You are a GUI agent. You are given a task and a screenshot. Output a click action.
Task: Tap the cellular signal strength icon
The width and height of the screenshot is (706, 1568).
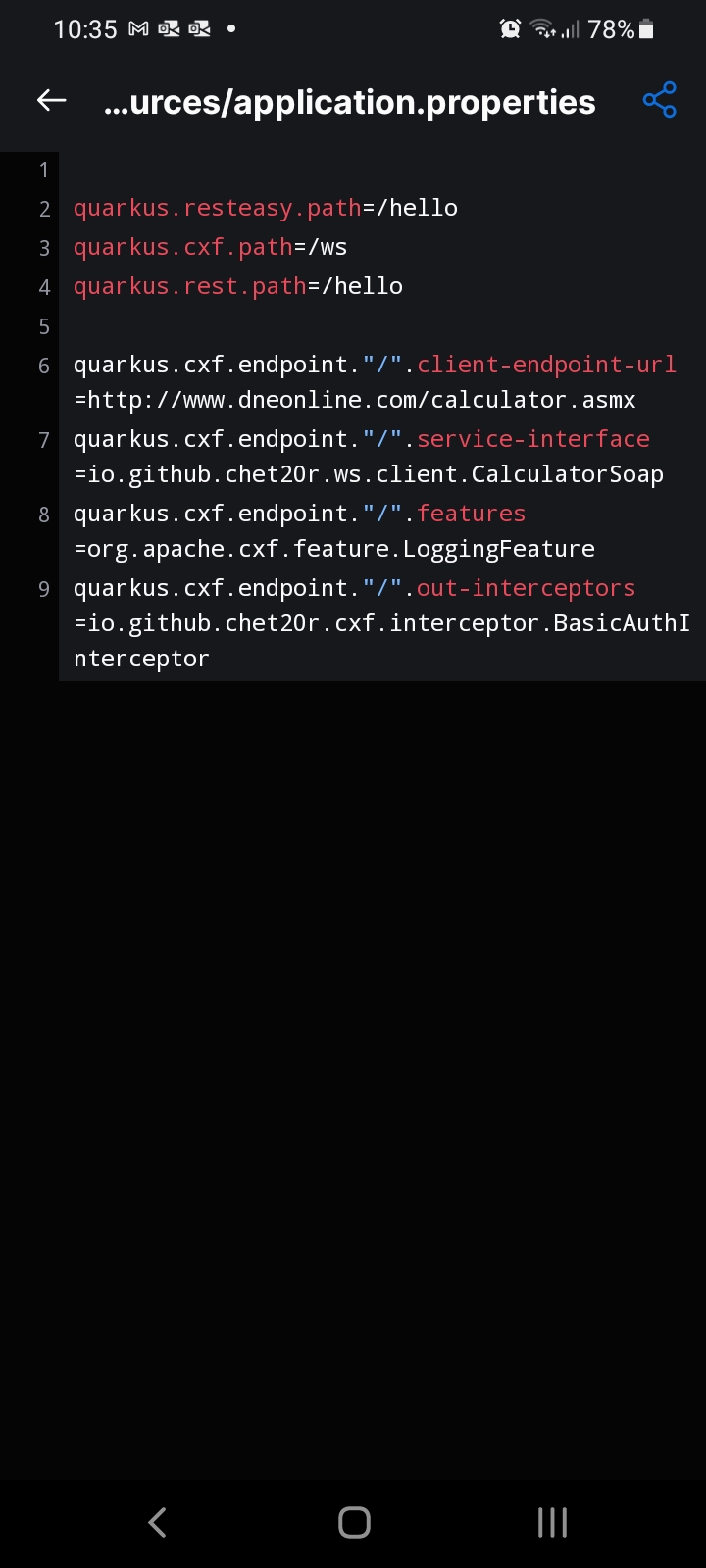click(572, 28)
